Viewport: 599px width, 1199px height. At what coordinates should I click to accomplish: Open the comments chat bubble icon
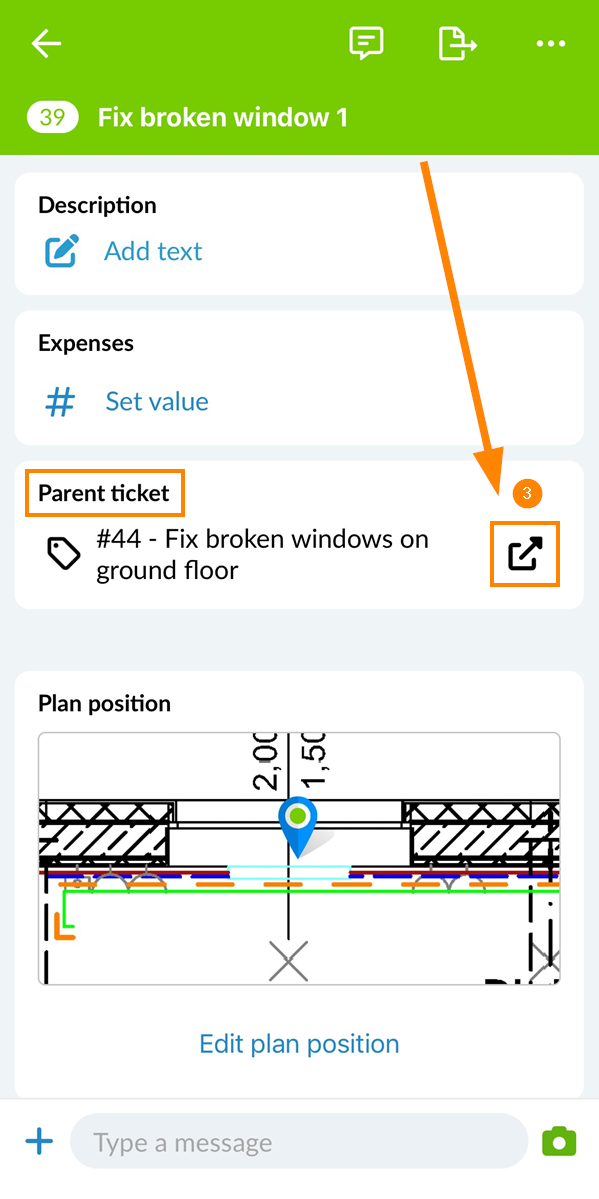(366, 44)
